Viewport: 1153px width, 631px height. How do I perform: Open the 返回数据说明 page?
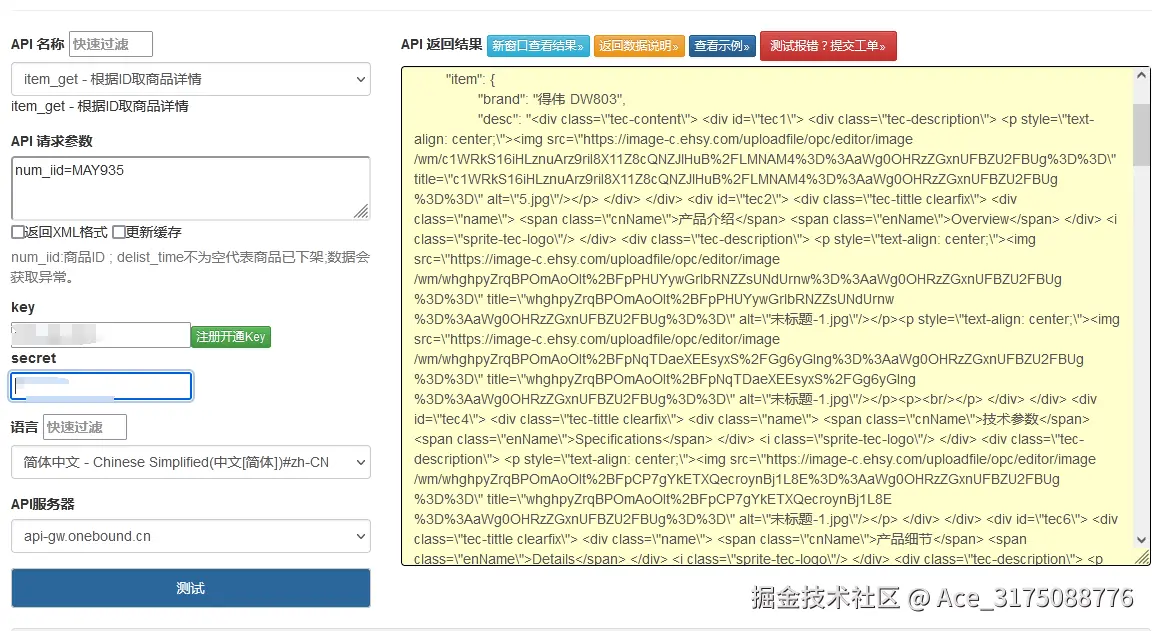pos(638,45)
